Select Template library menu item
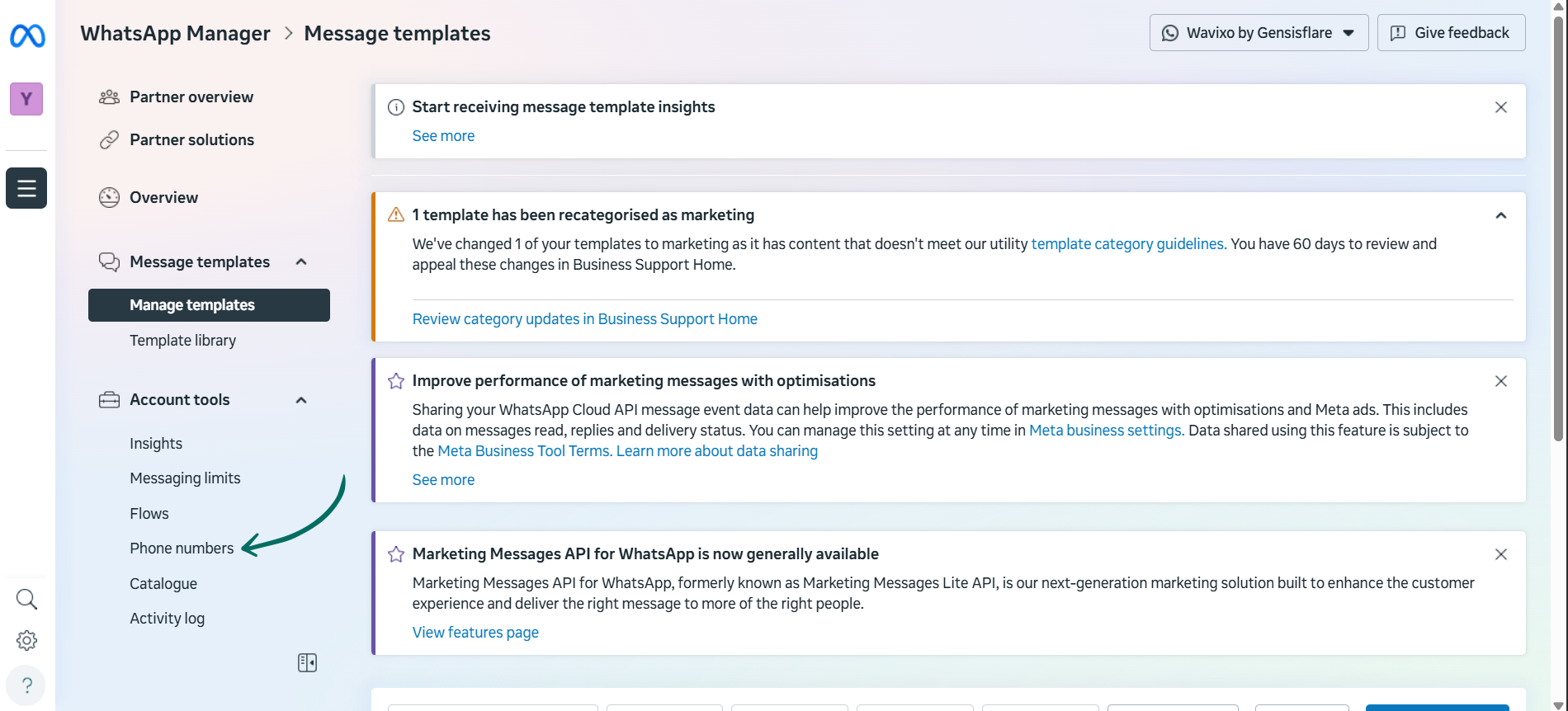 182,341
